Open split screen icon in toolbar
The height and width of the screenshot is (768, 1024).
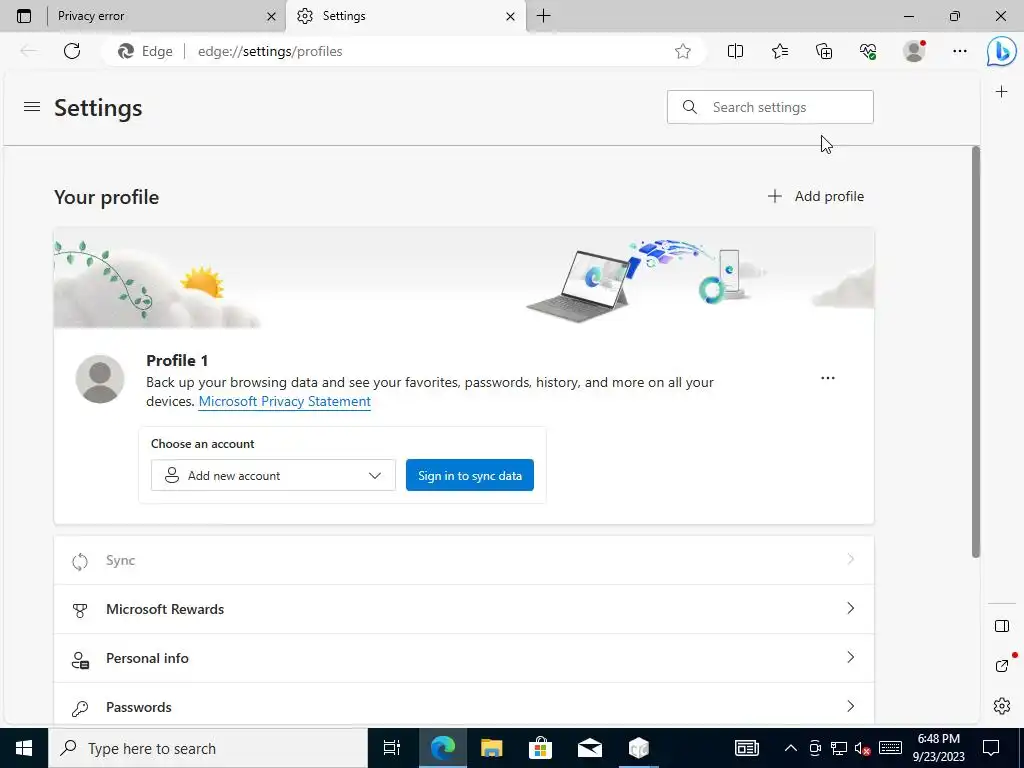tap(735, 52)
